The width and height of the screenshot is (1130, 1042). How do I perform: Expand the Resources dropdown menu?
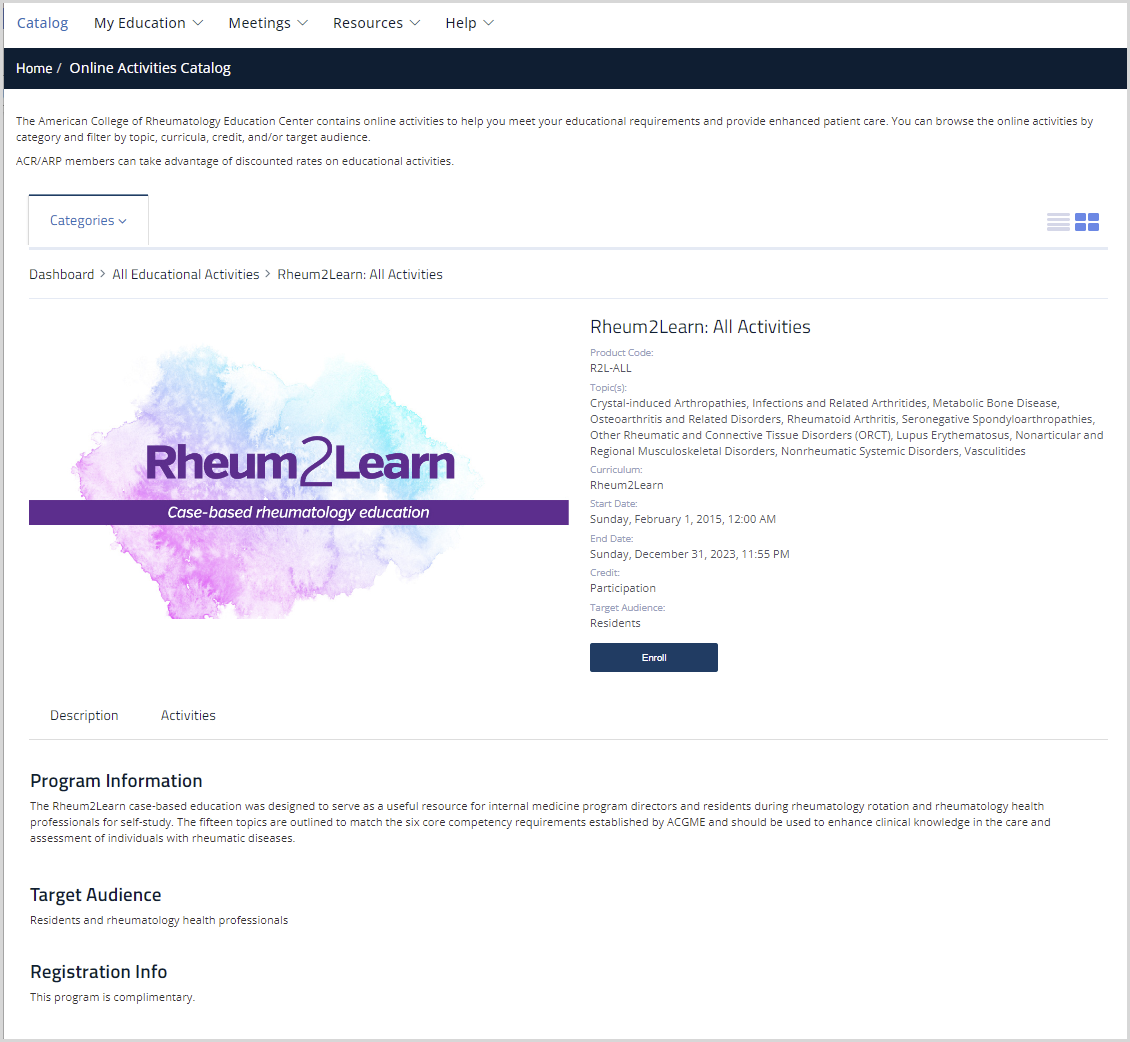click(376, 23)
